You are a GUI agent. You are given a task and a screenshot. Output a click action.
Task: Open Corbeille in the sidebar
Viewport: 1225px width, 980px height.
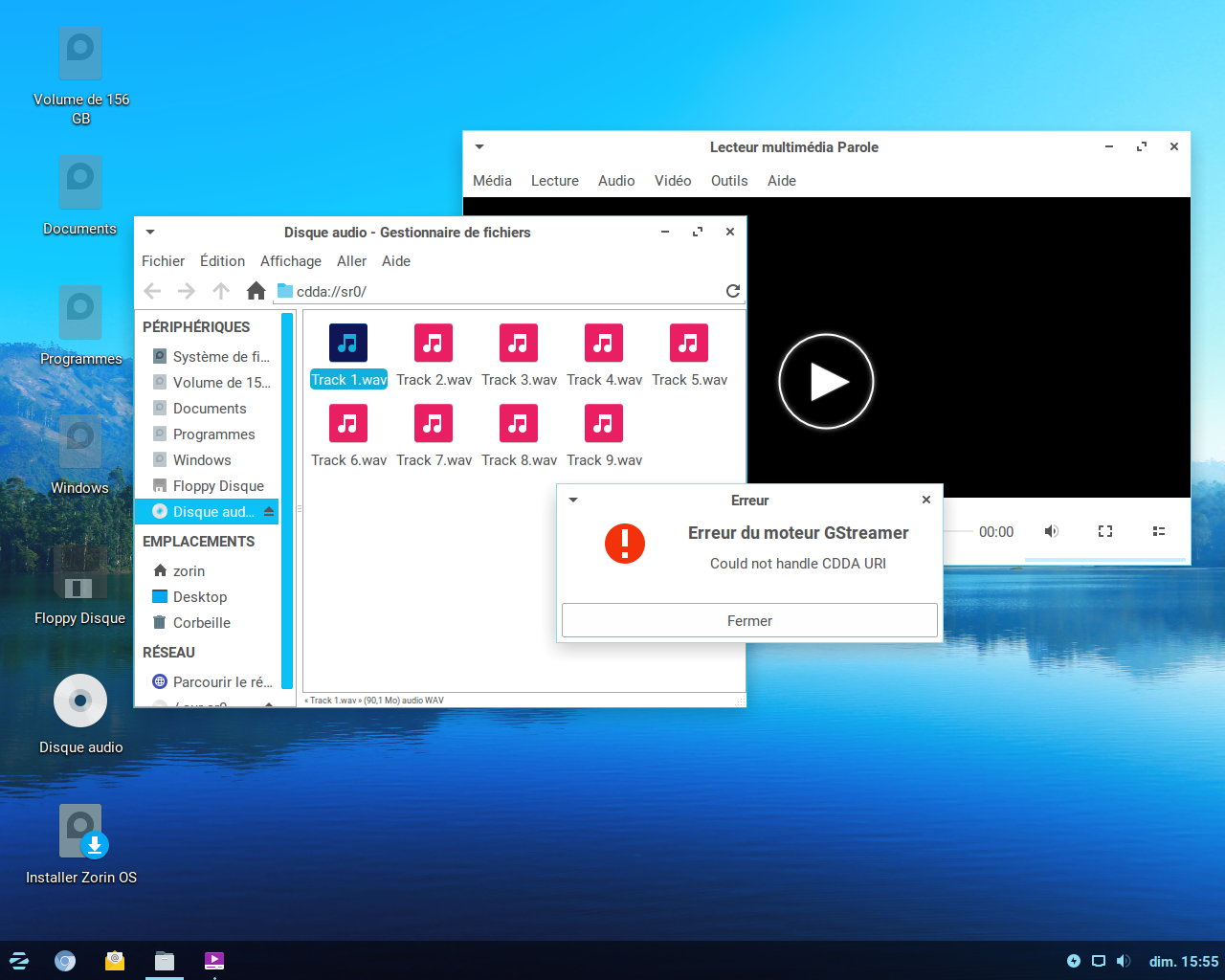tap(201, 623)
